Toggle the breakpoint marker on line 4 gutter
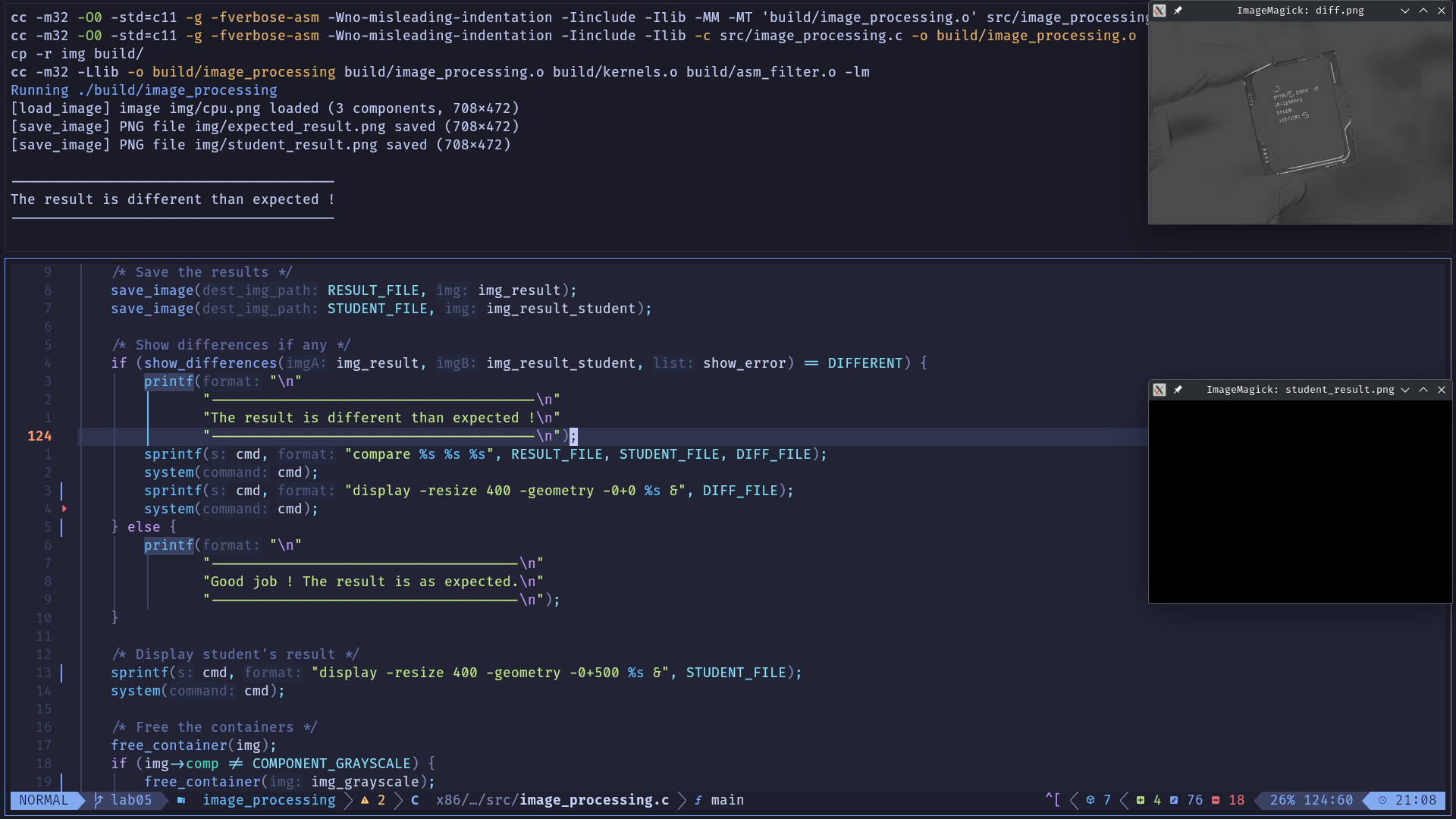The width and height of the screenshot is (1456, 819). (64, 509)
